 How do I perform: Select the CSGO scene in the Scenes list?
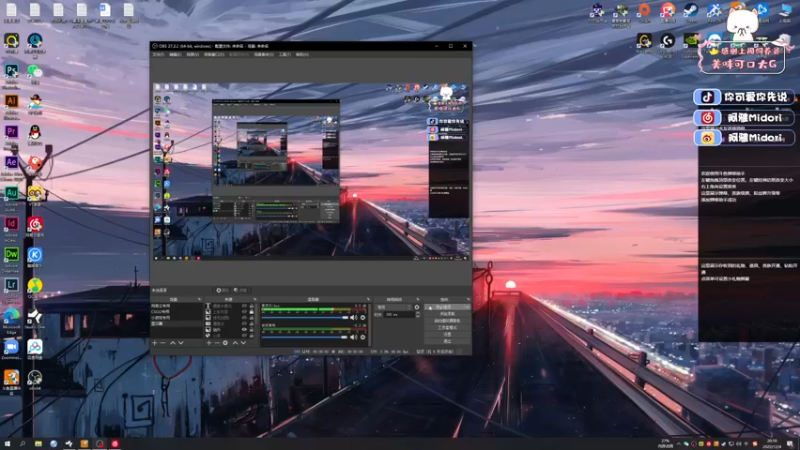[x=176, y=312]
